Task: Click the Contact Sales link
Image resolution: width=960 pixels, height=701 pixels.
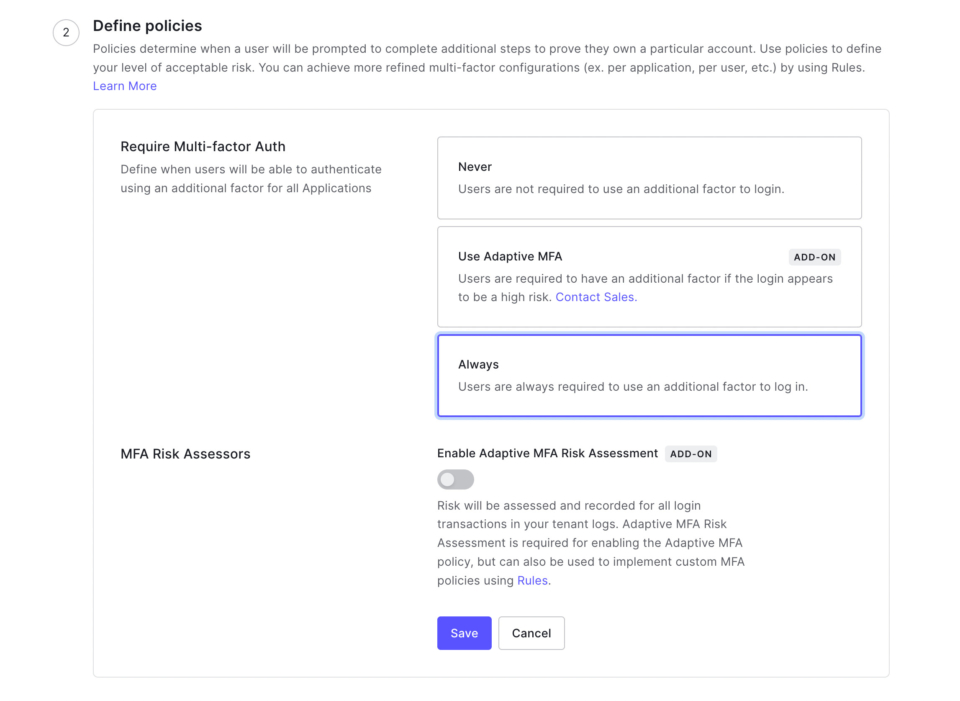Action: pyautogui.click(x=595, y=296)
